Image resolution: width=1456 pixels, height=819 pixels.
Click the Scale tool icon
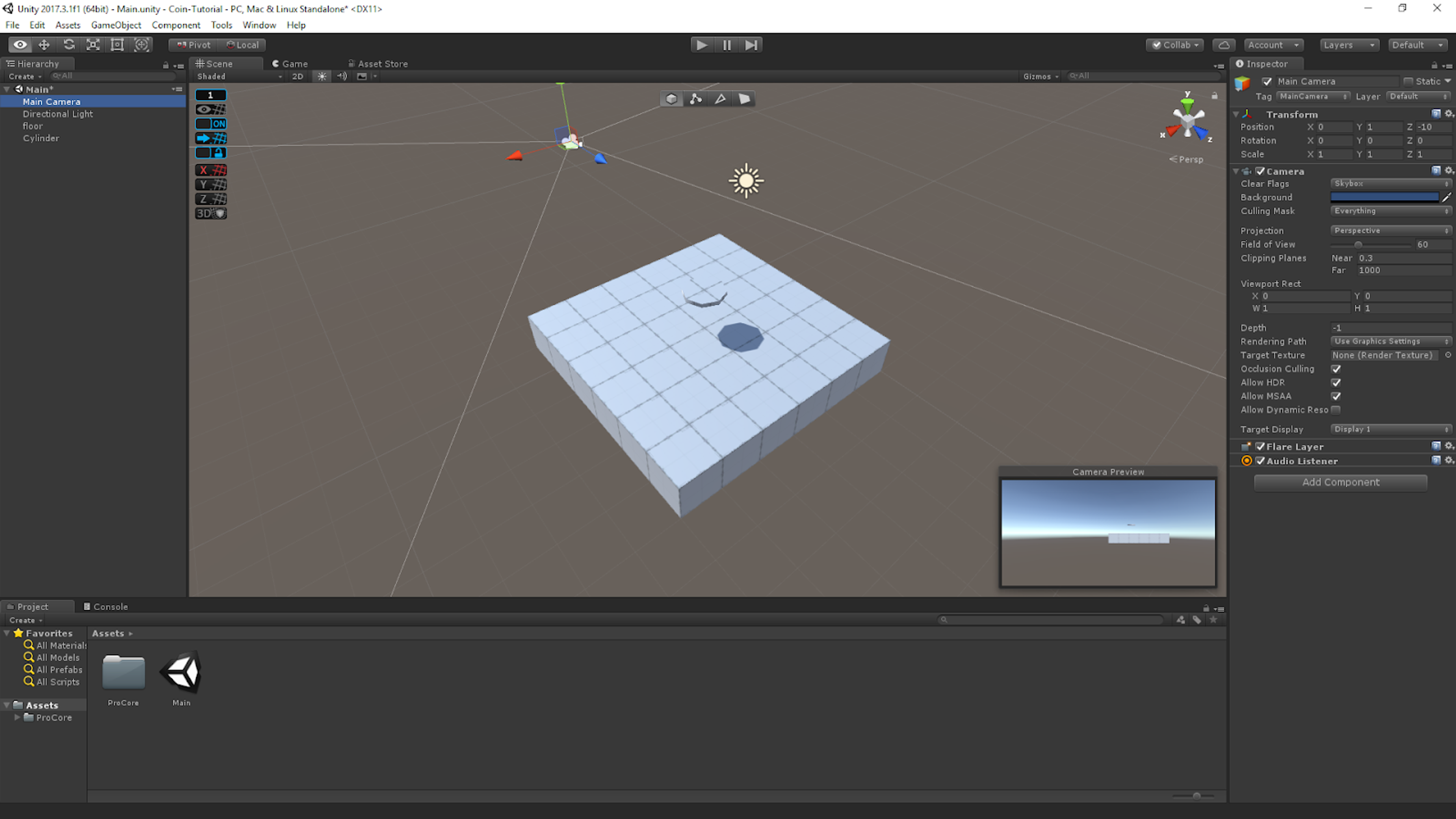pyautogui.click(x=93, y=44)
